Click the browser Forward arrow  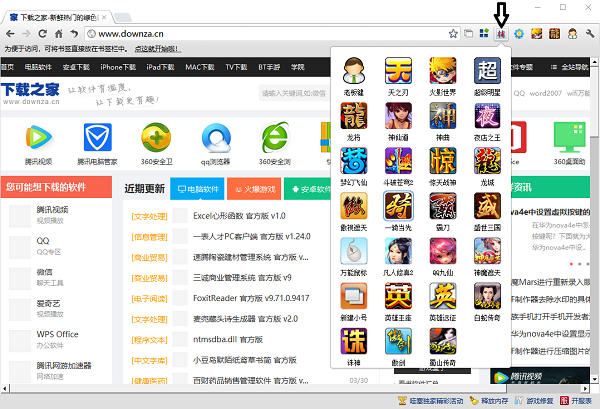[26, 34]
